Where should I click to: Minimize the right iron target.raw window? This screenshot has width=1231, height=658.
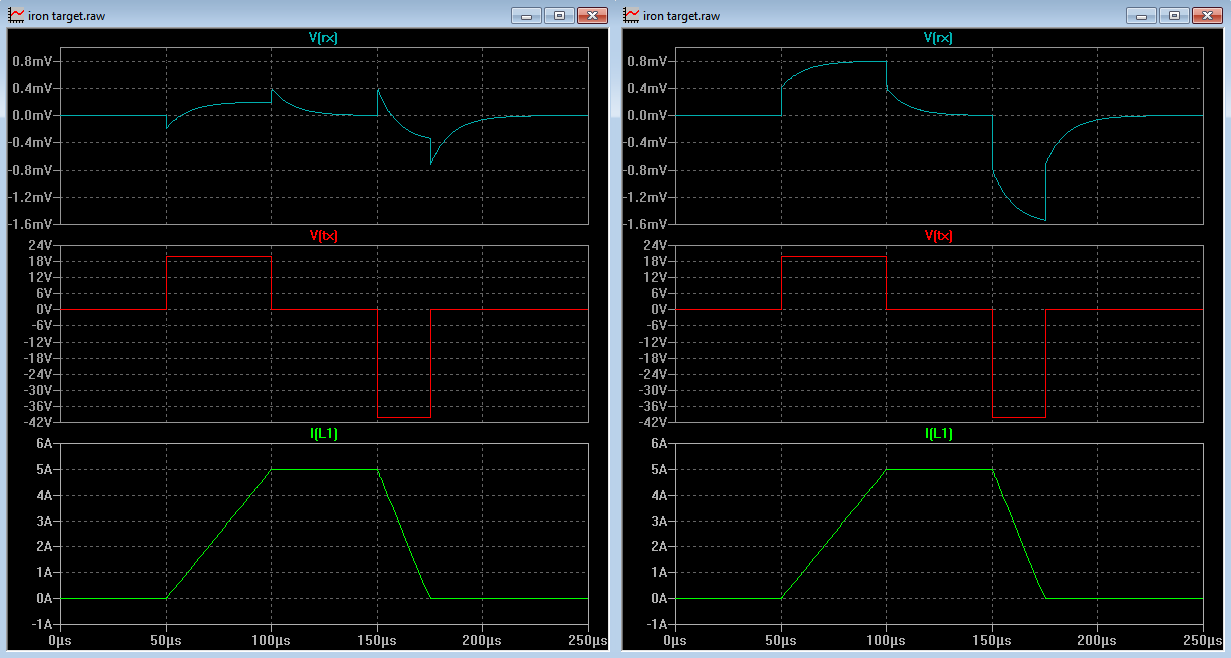pyautogui.click(x=1141, y=15)
